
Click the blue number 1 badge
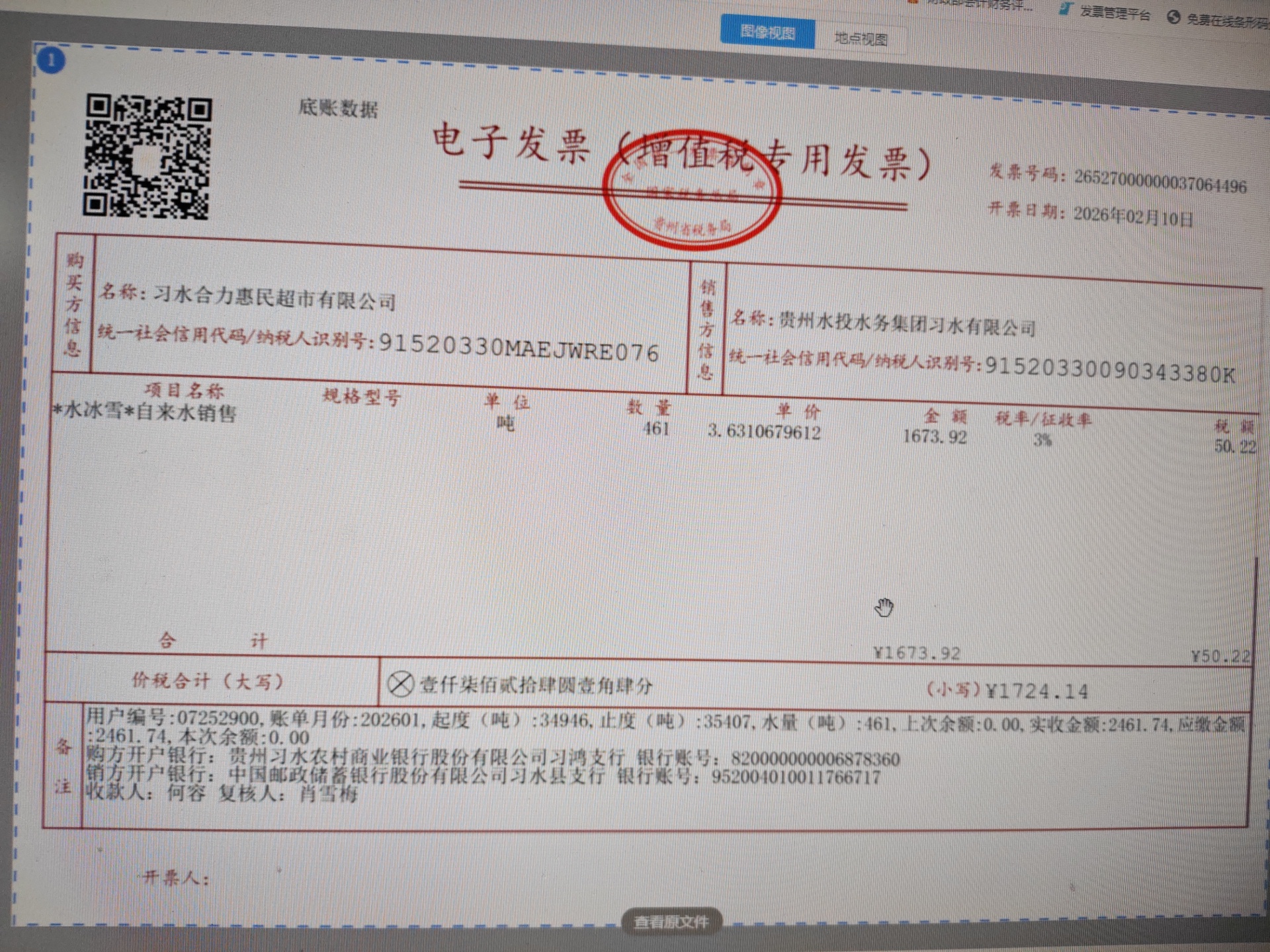click(x=51, y=61)
